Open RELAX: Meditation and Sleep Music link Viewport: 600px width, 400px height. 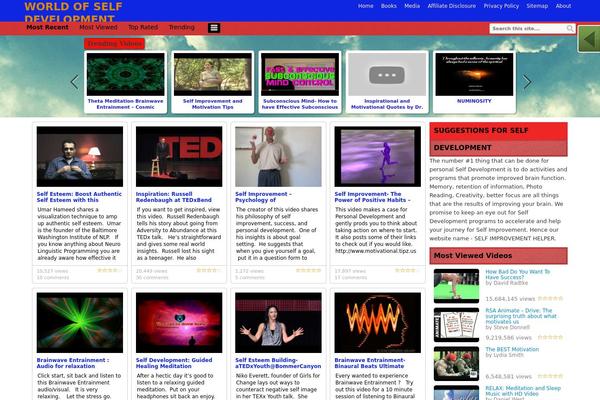[x=523, y=391]
